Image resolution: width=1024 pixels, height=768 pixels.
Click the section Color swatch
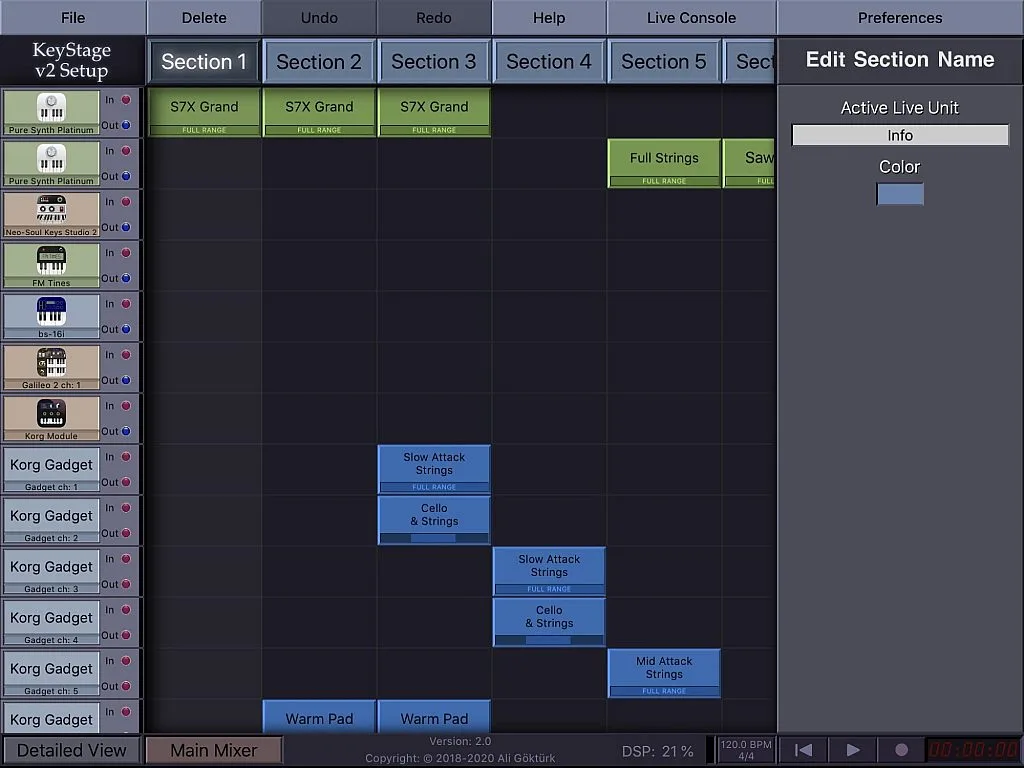coord(900,194)
